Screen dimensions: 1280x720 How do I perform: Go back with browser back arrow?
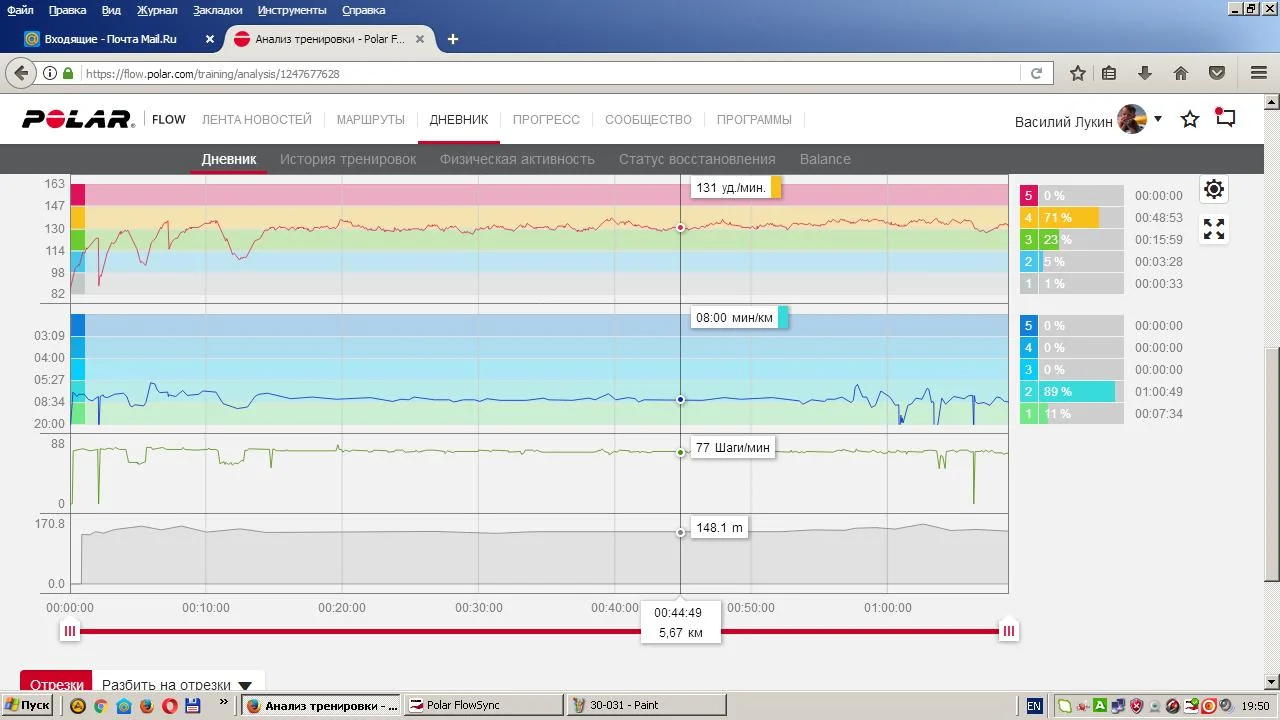[21, 73]
